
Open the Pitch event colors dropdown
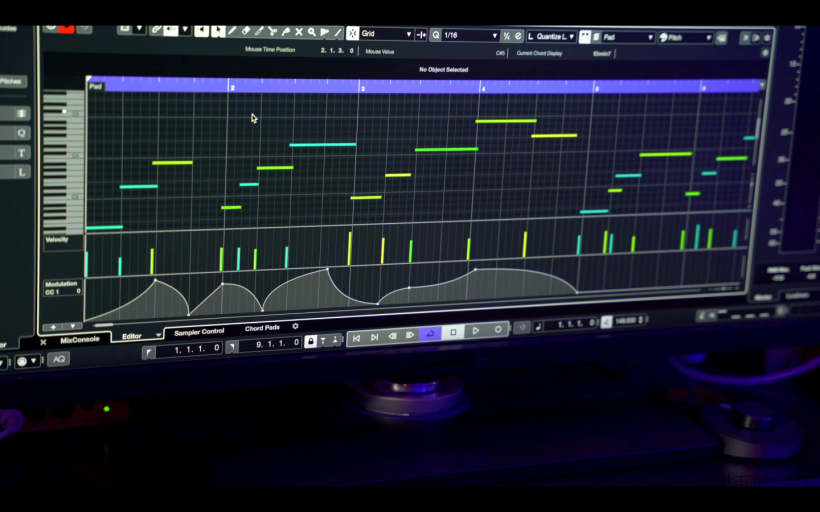pyautogui.click(x=685, y=38)
